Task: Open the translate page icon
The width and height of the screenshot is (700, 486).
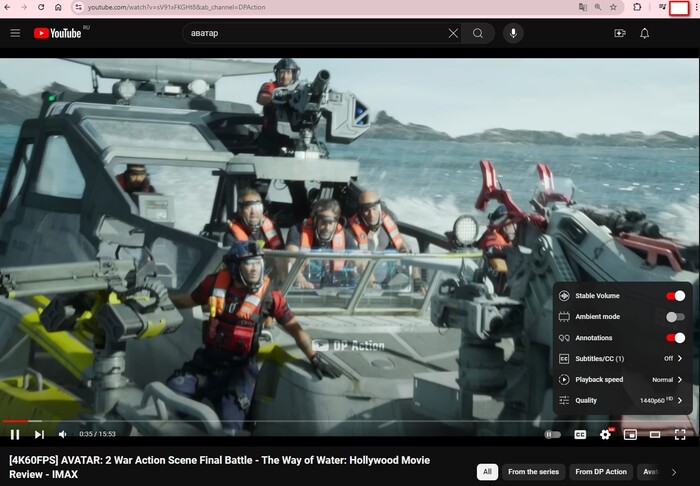Action: (x=583, y=7)
